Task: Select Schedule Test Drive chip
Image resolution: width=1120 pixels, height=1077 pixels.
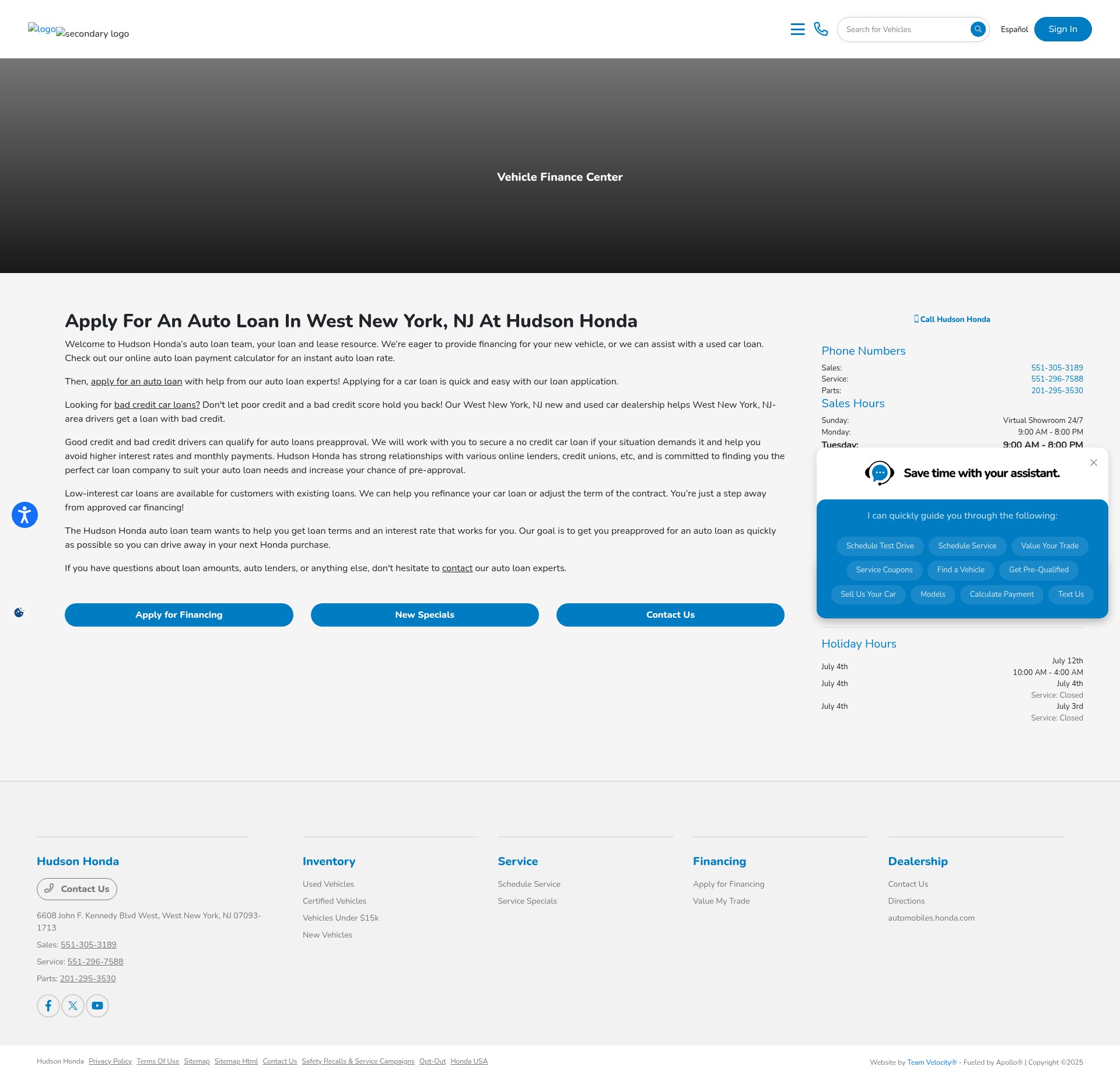Action: click(880, 546)
